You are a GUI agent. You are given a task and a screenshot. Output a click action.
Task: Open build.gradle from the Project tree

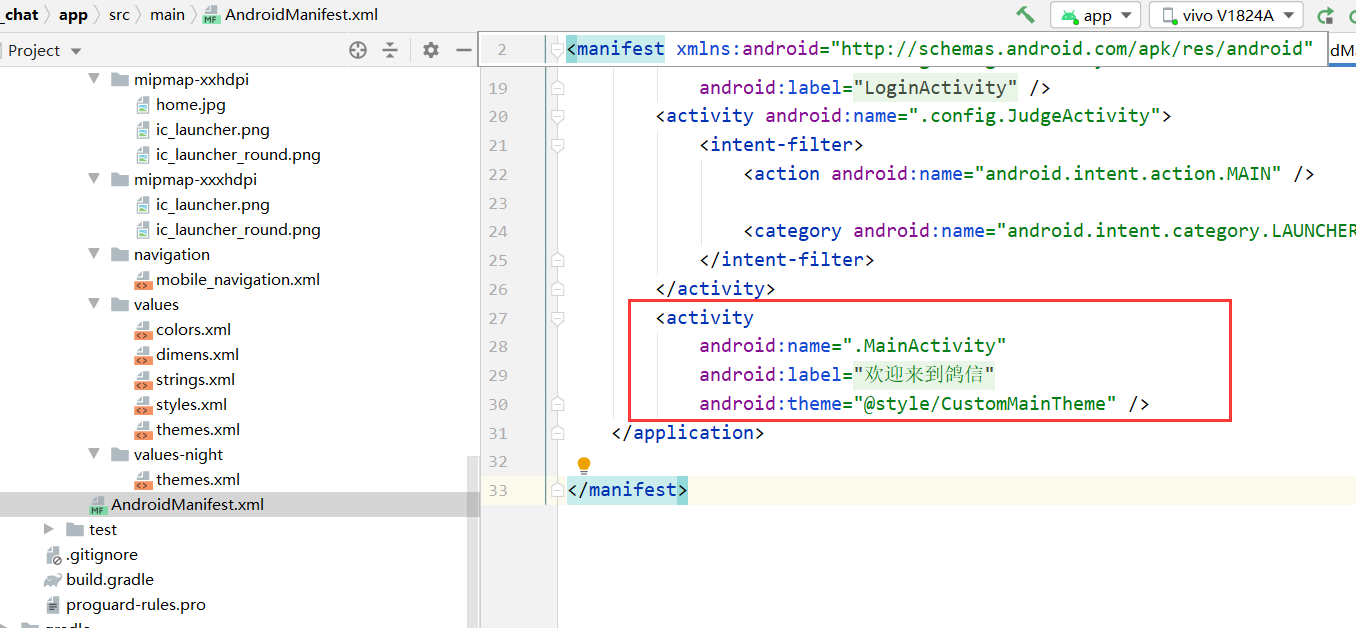(x=111, y=579)
